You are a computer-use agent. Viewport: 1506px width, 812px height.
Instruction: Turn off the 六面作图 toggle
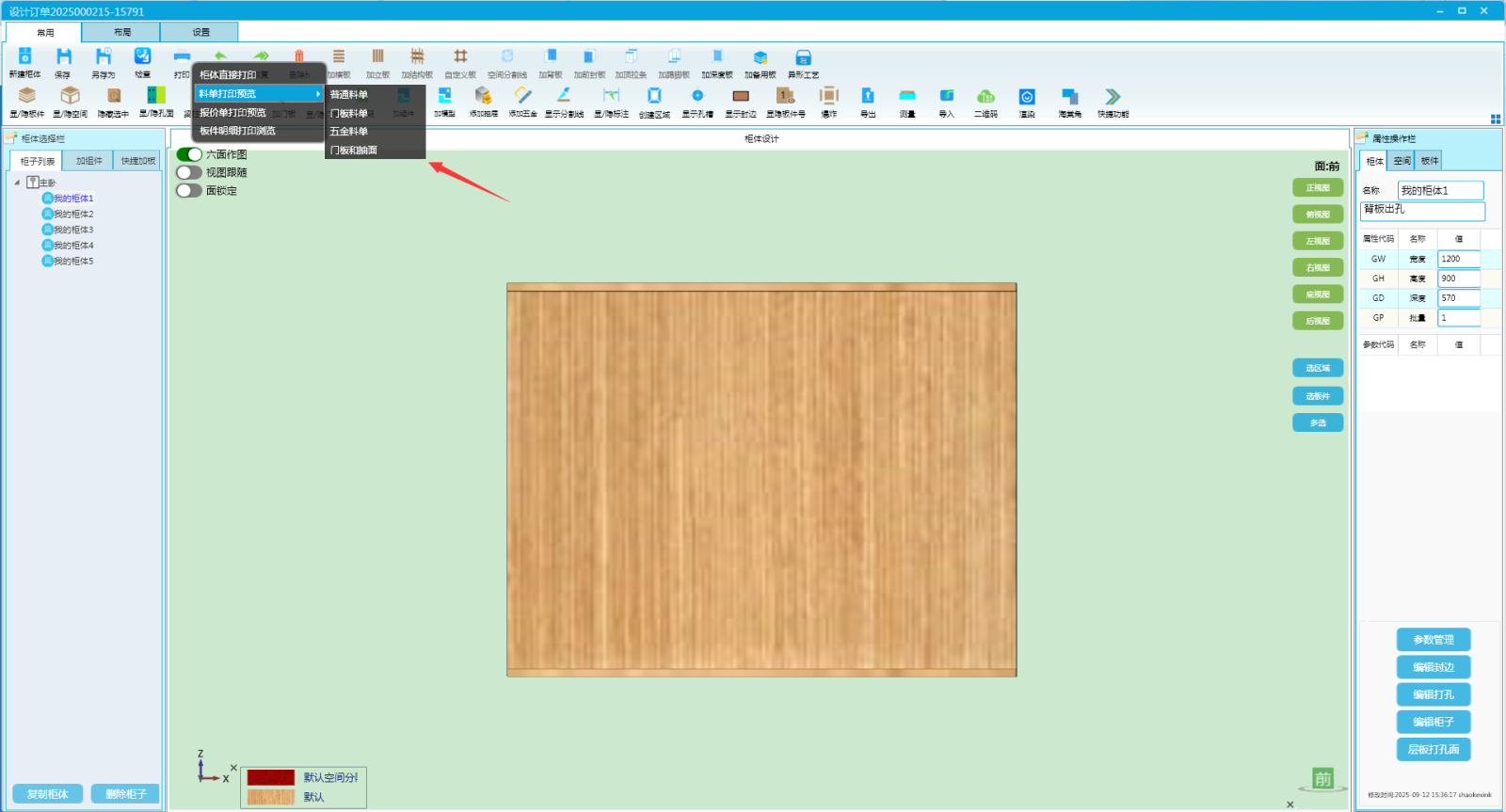pyautogui.click(x=189, y=154)
